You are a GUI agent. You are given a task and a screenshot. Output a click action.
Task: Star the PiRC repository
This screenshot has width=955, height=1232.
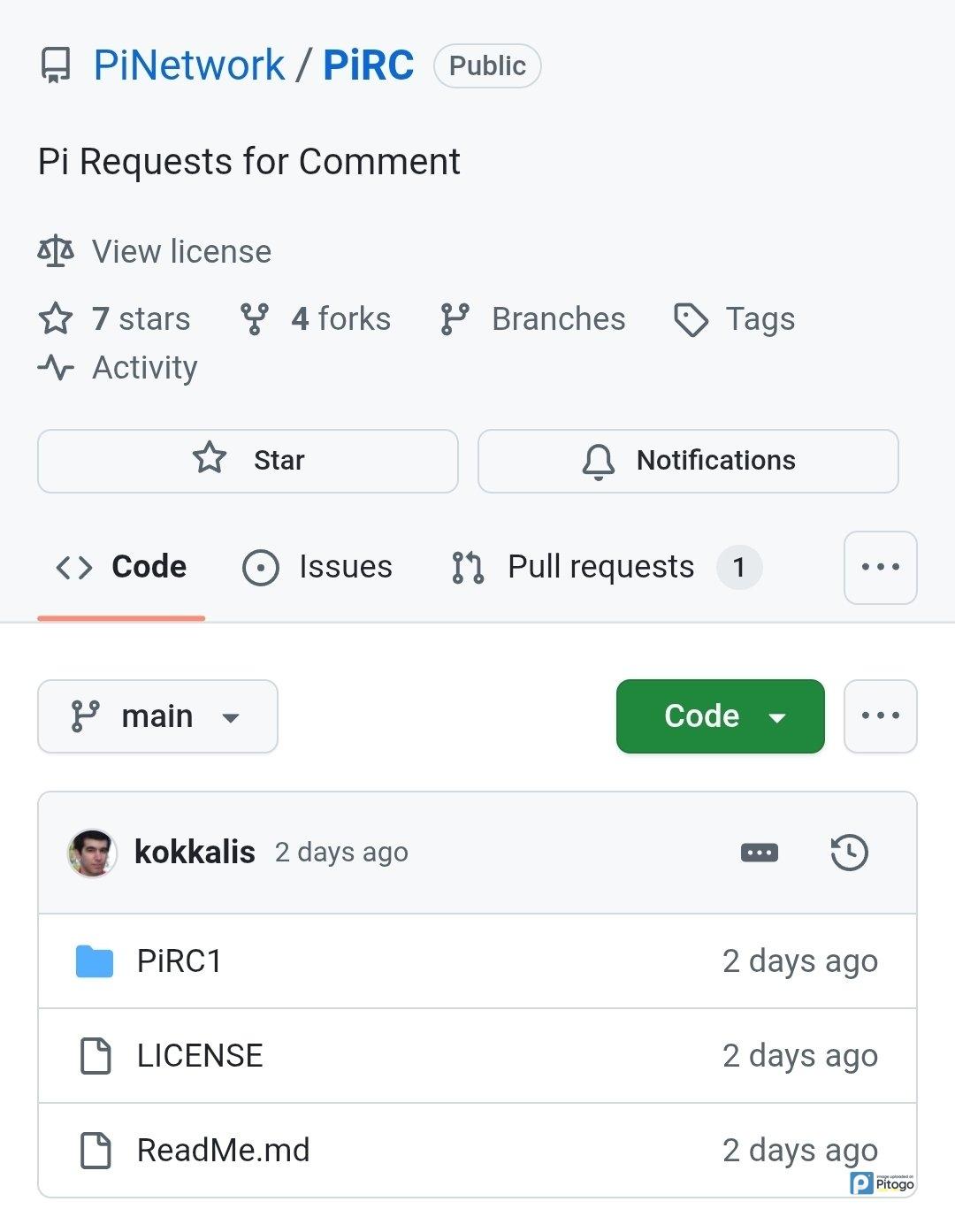[248, 461]
